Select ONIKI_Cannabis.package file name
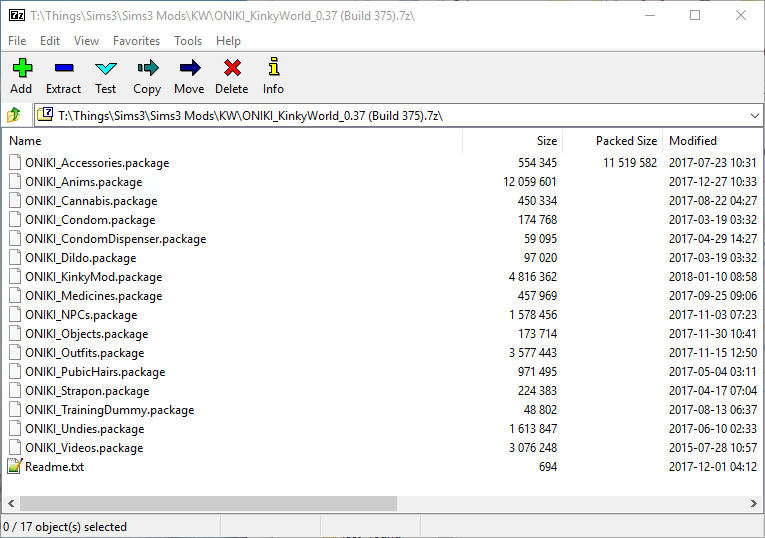The height and width of the screenshot is (538, 765). click(x=91, y=201)
